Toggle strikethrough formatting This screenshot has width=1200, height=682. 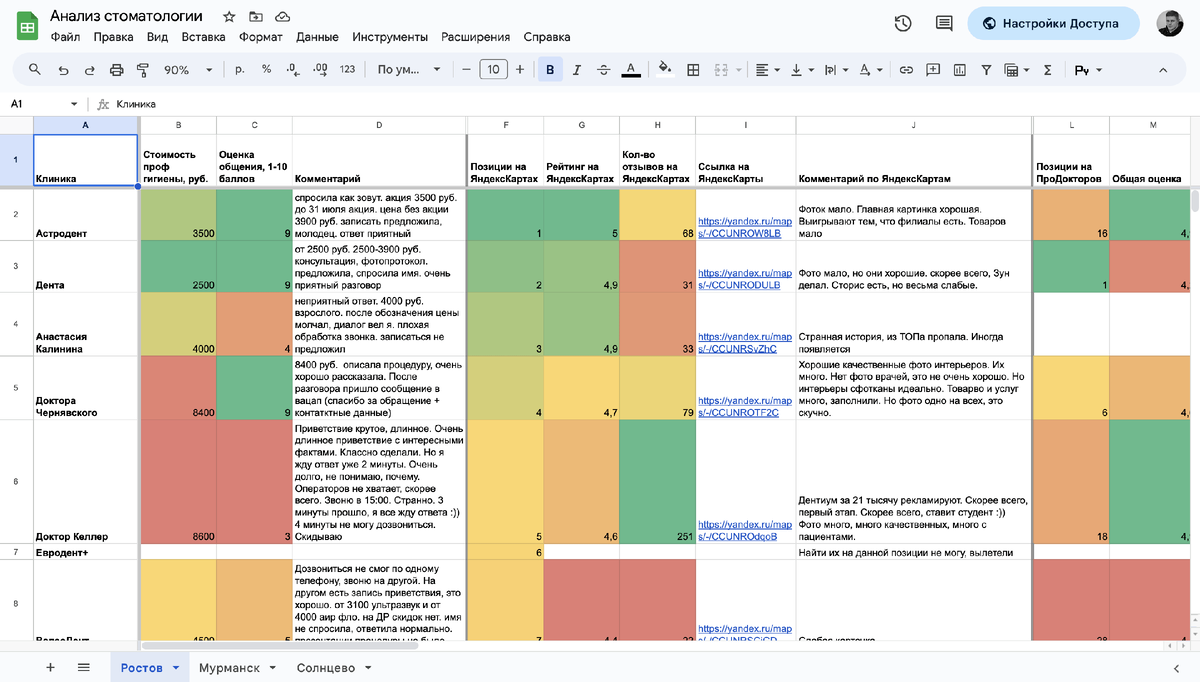603,70
